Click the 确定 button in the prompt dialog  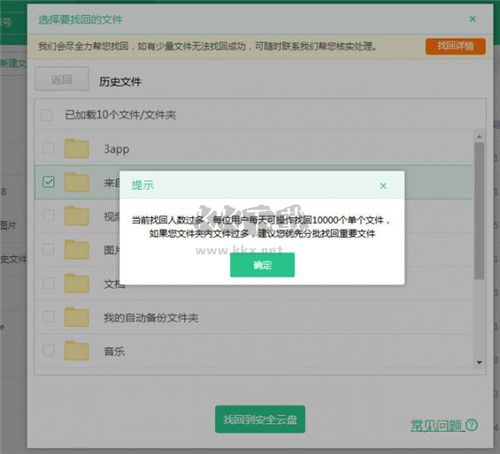pyautogui.click(x=262, y=265)
